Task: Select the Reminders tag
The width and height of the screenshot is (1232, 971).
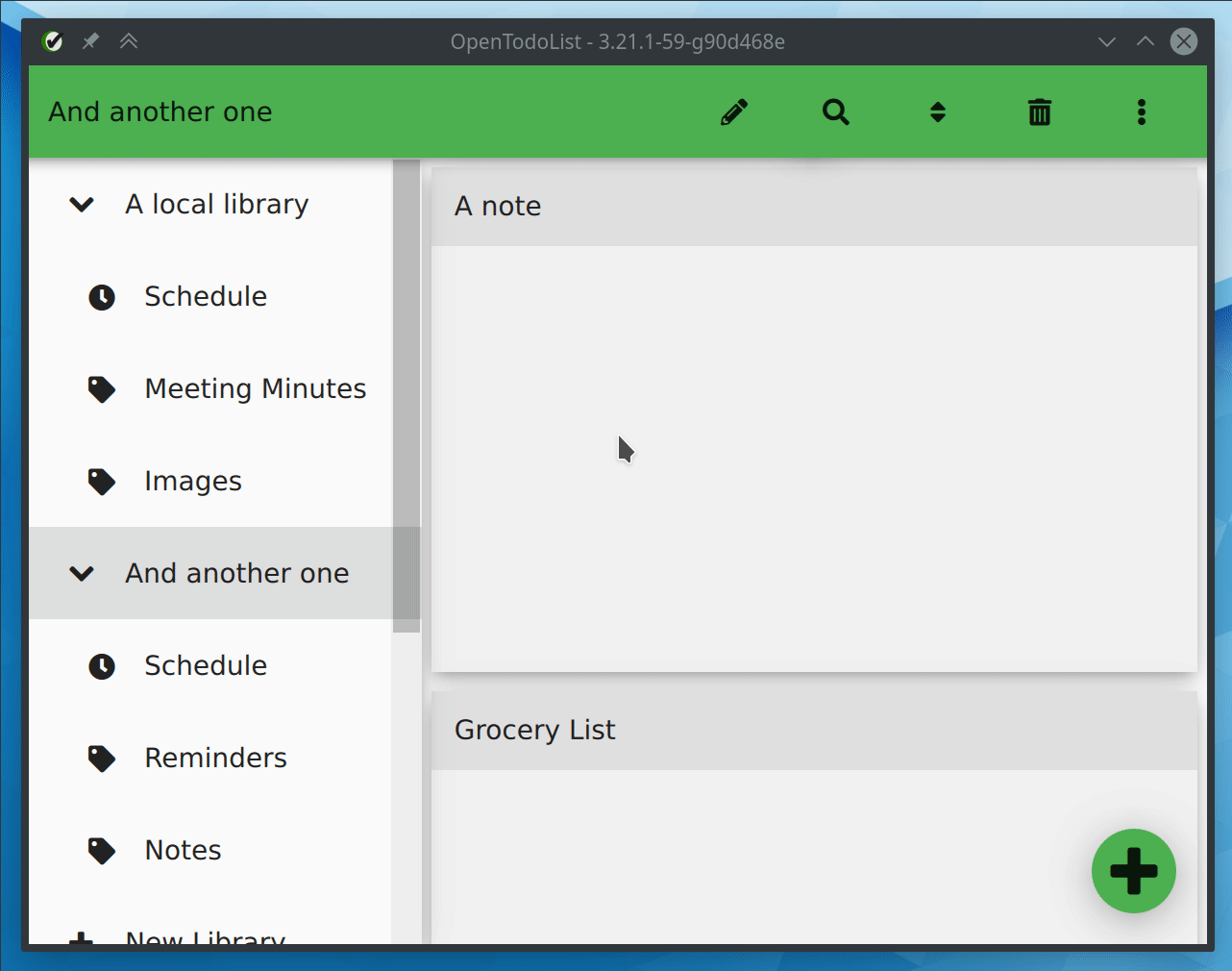Action: [210, 758]
